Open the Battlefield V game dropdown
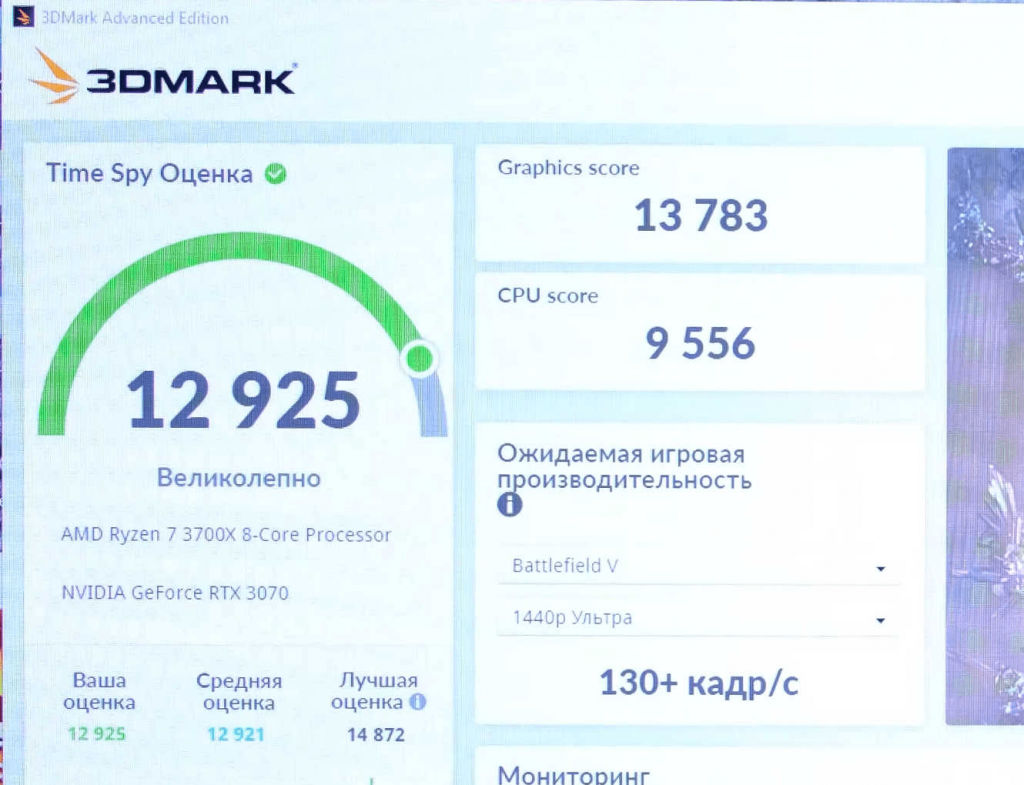The width and height of the screenshot is (1024, 785). pos(698,566)
